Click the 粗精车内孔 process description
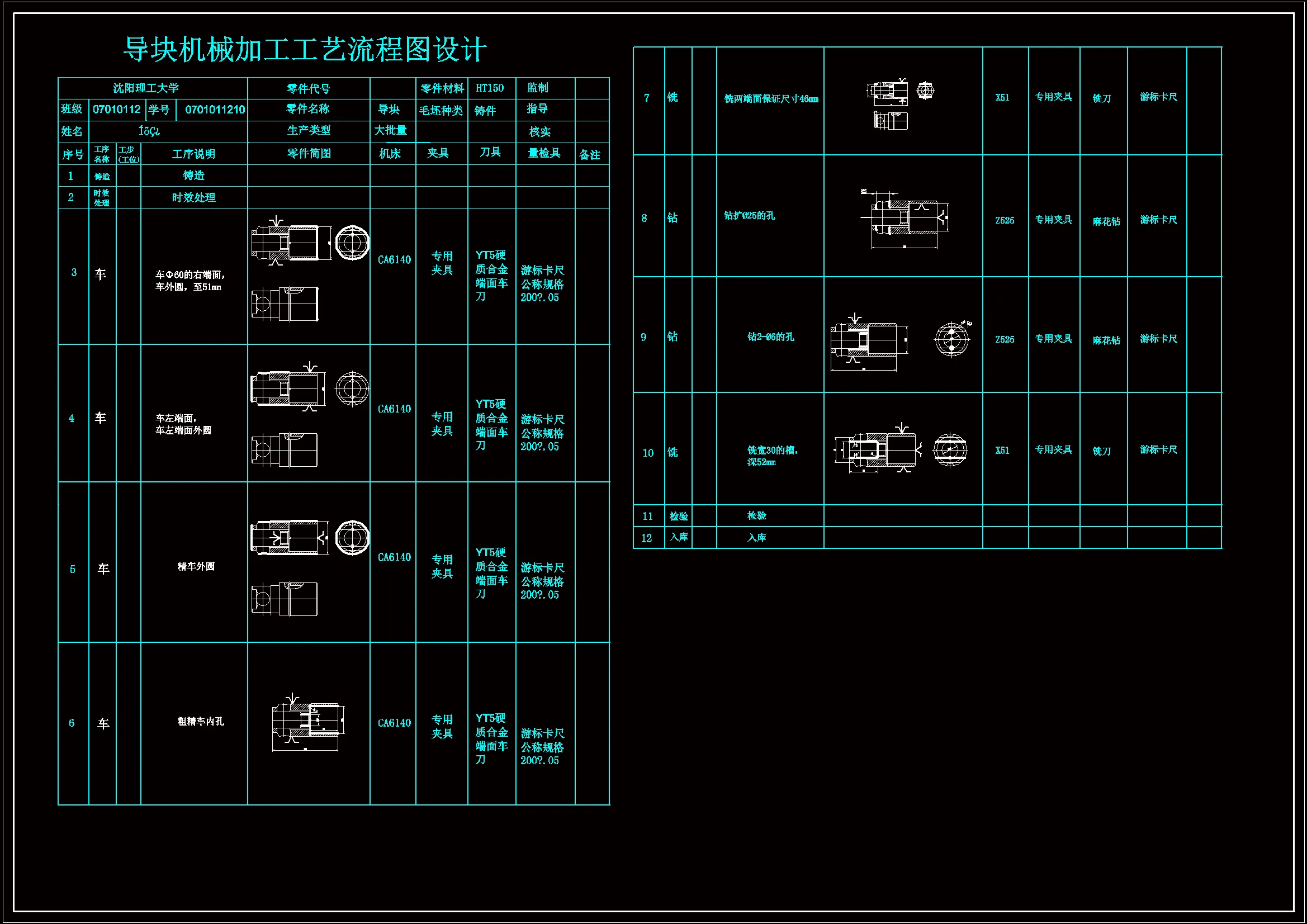The image size is (1307, 924). pyautogui.click(x=200, y=721)
